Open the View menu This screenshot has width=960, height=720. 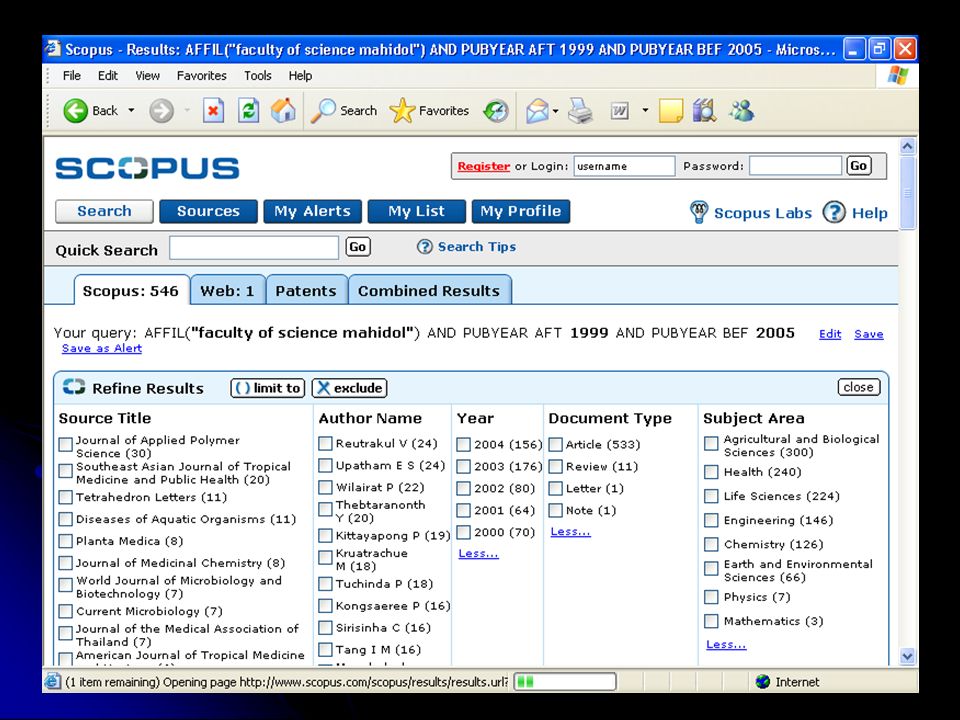148,76
